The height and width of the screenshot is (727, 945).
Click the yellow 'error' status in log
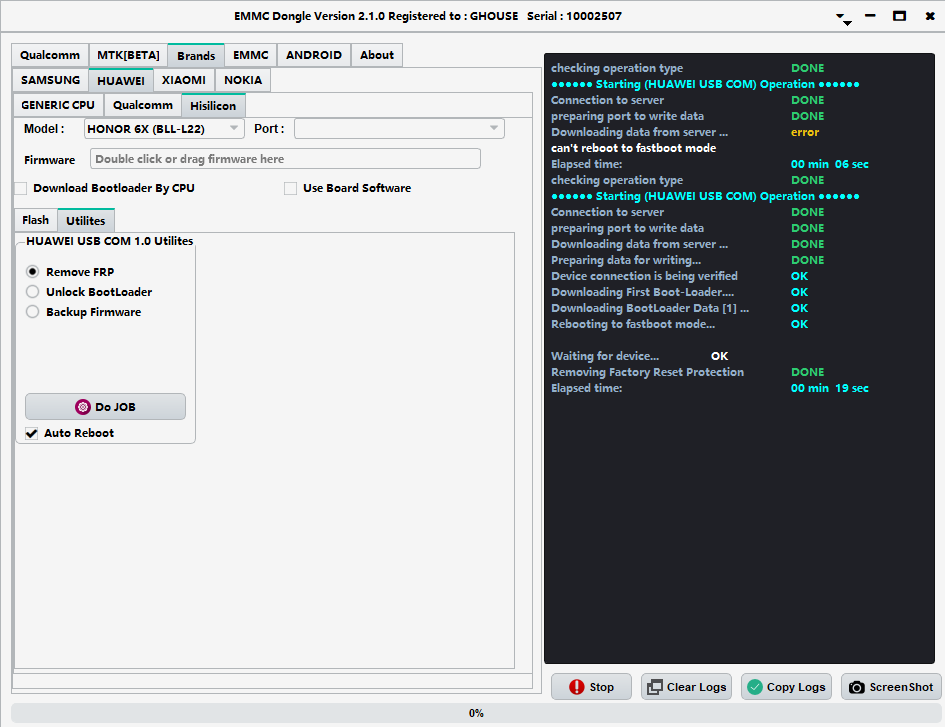click(x=805, y=132)
